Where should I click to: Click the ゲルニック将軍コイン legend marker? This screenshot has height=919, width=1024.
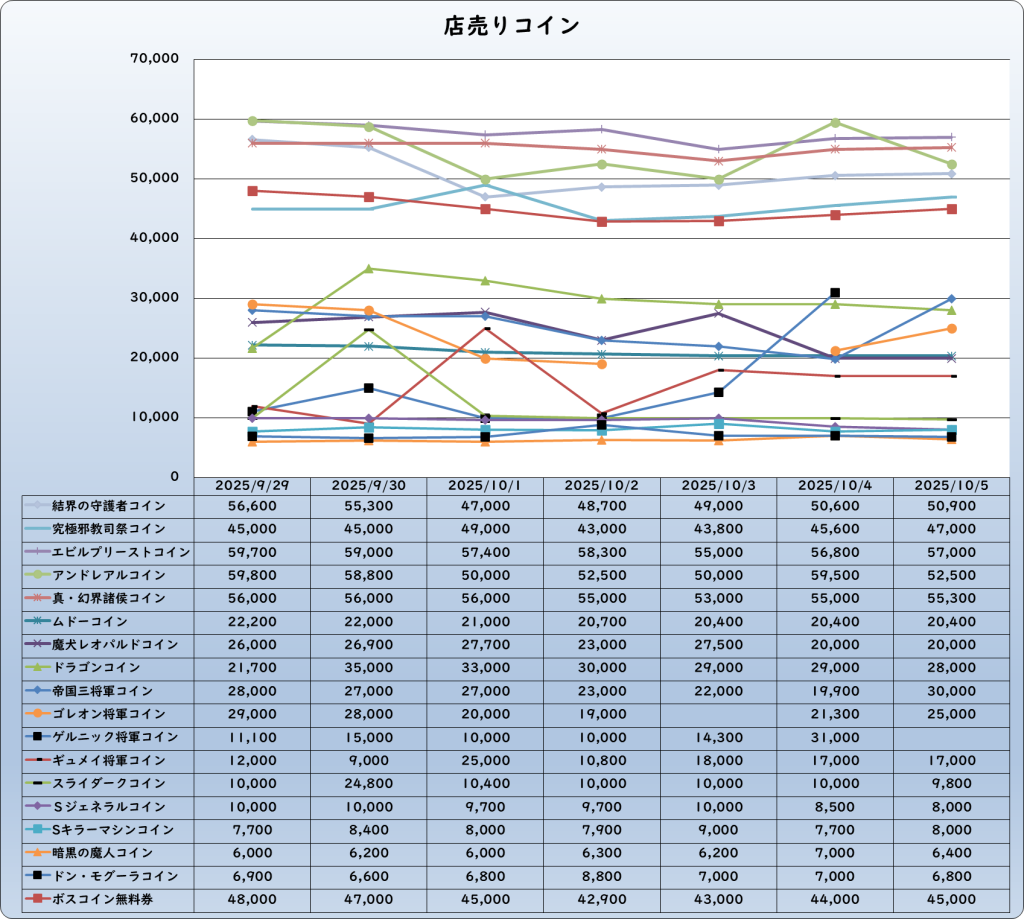[x=37, y=737]
